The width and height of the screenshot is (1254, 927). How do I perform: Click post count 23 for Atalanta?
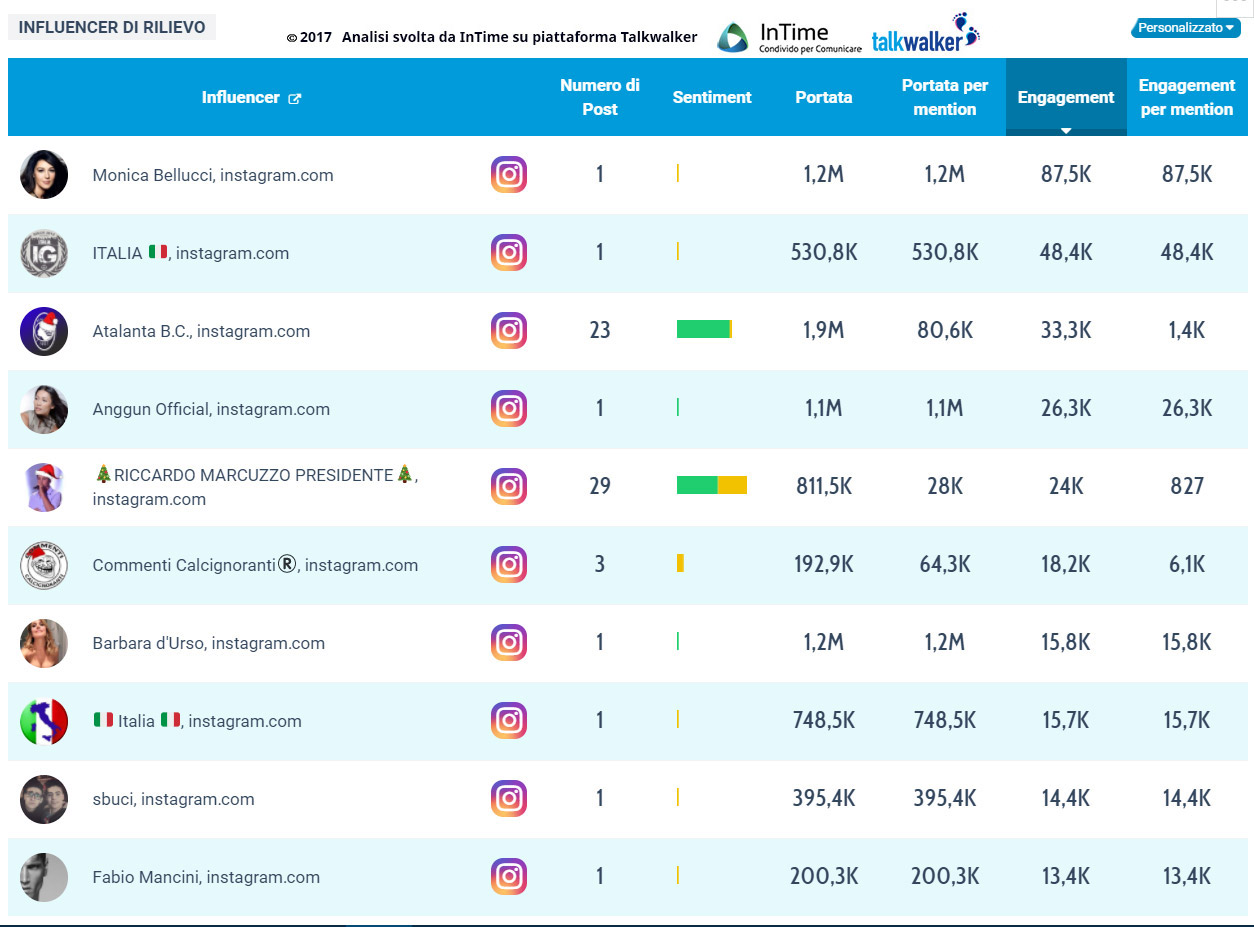coord(600,330)
